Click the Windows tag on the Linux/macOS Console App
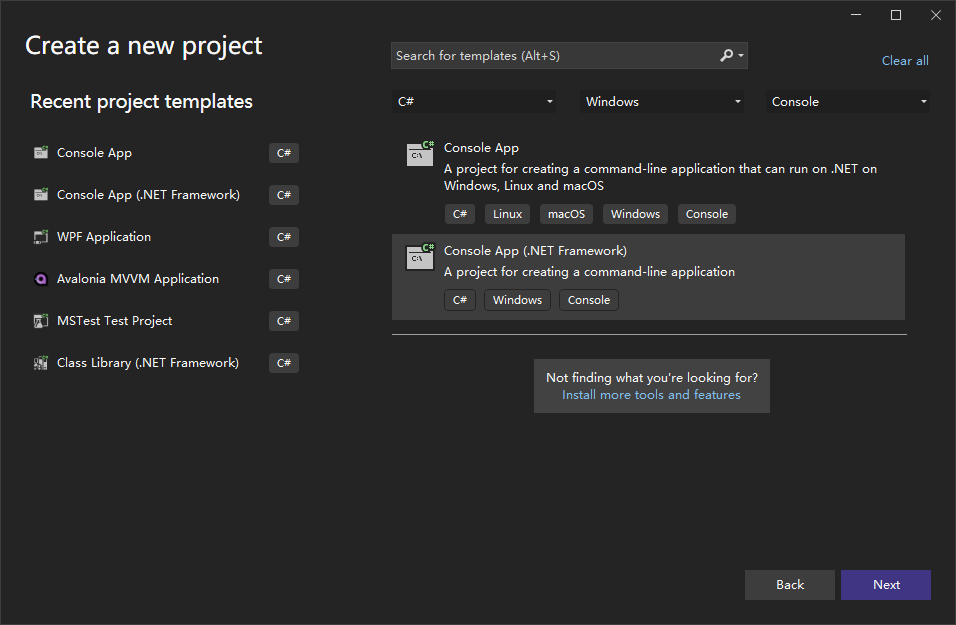Image resolution: width=956 pixels, height=625 pixels. click(x=635, y=214)
